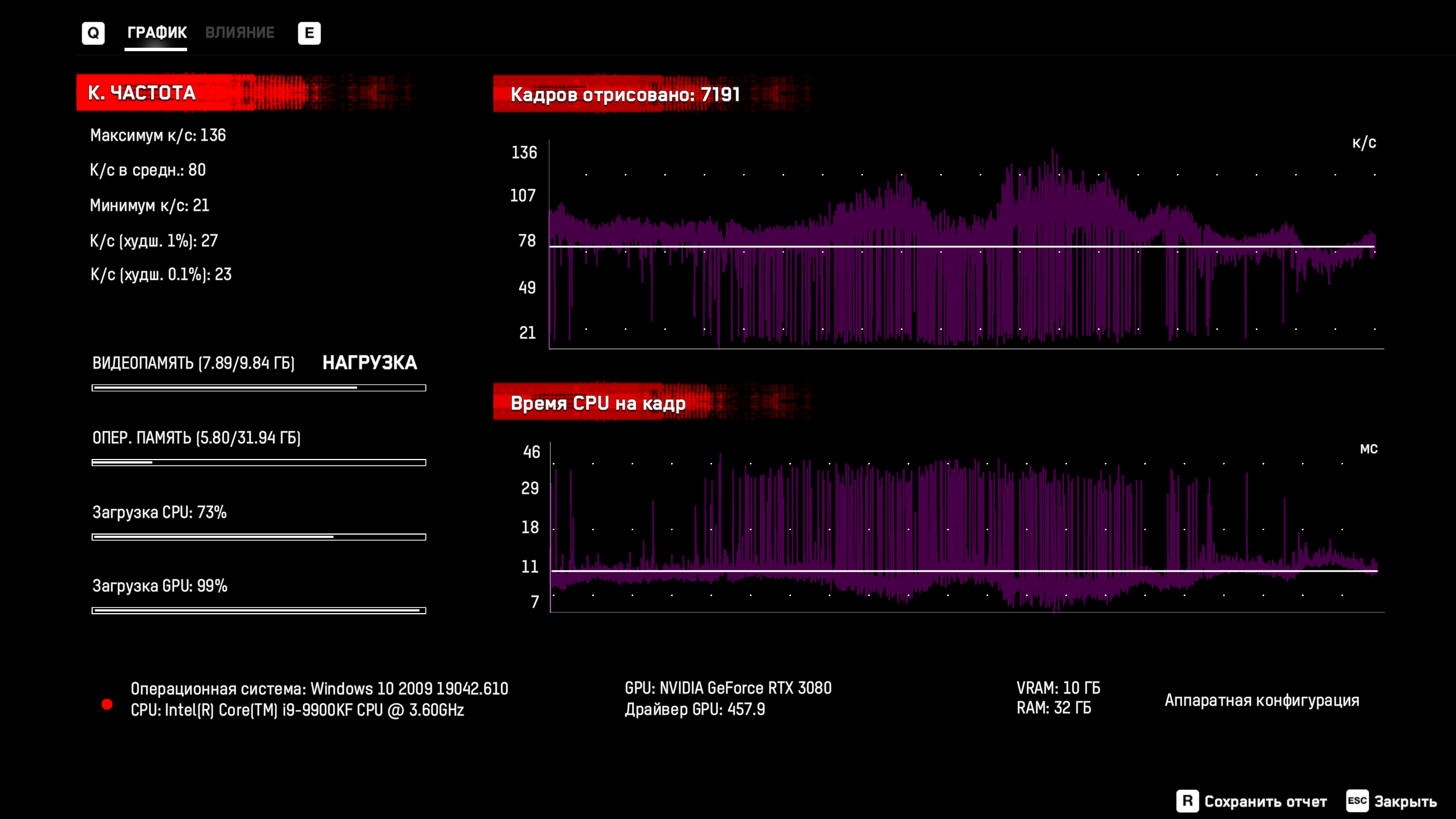Click the ОПЕР. ПАМЯТЬ usage bar
The height and width of the screenshot is (819, 1456).
tap(259, 462)
